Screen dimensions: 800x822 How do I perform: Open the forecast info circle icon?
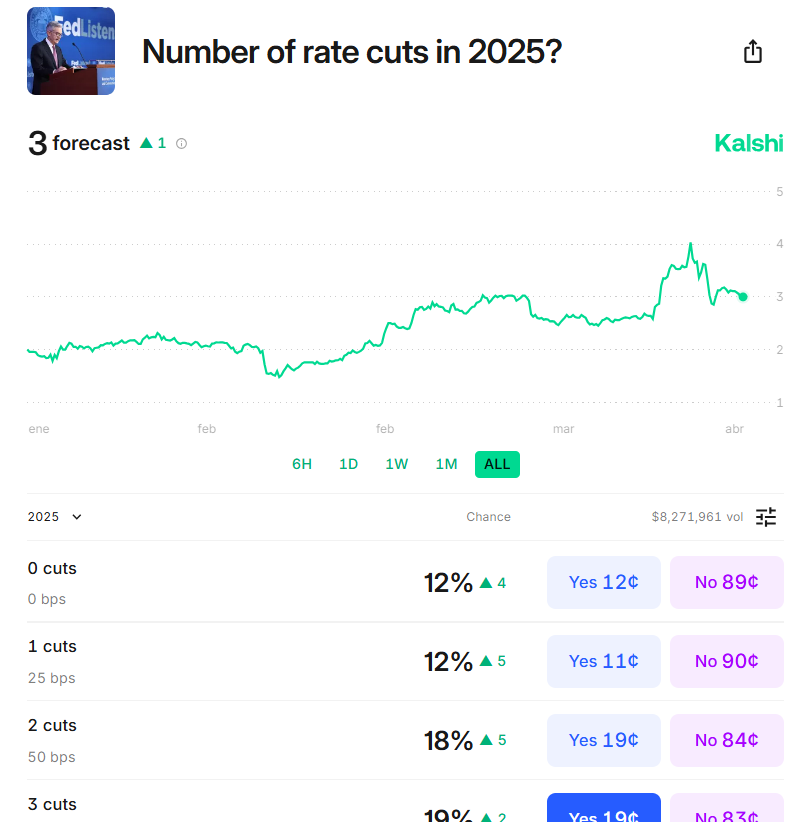tap(181, 144)
